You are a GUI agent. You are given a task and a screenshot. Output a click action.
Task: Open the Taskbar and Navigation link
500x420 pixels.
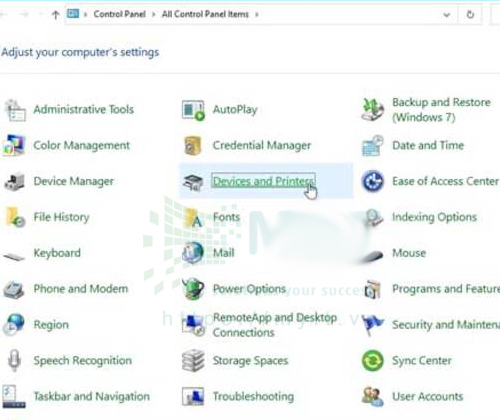(92, 397)
